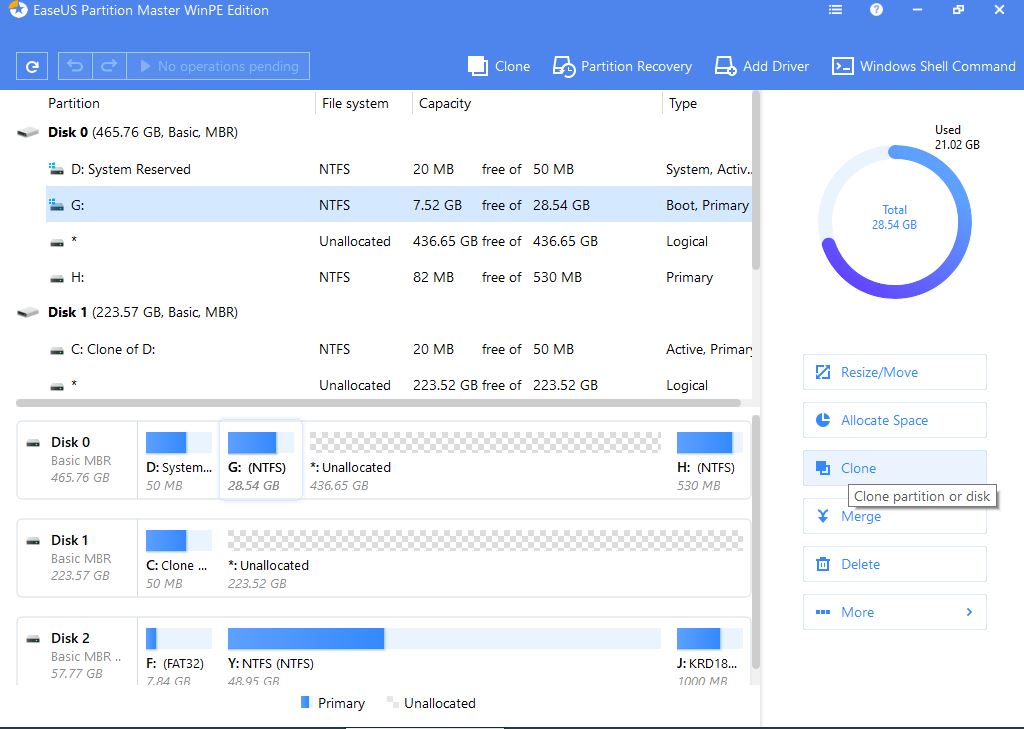Open the help question mark icon
The image size is (1024, 729).
(876, 10)
